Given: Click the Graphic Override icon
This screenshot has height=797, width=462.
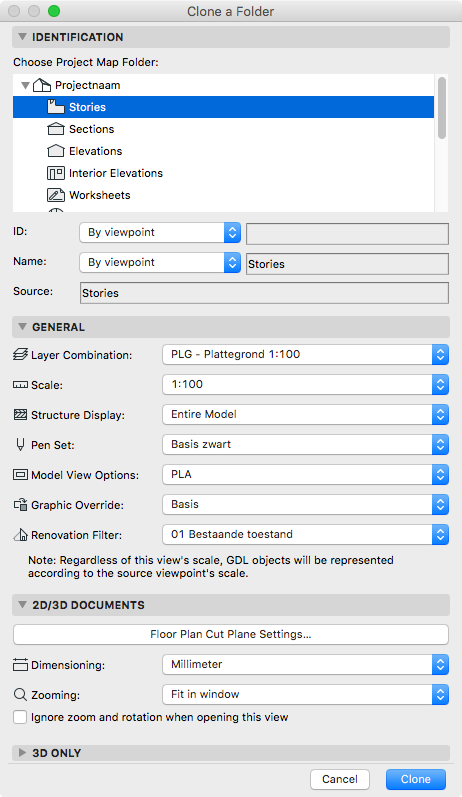Looking at the screenshot, I should [20, 505].
